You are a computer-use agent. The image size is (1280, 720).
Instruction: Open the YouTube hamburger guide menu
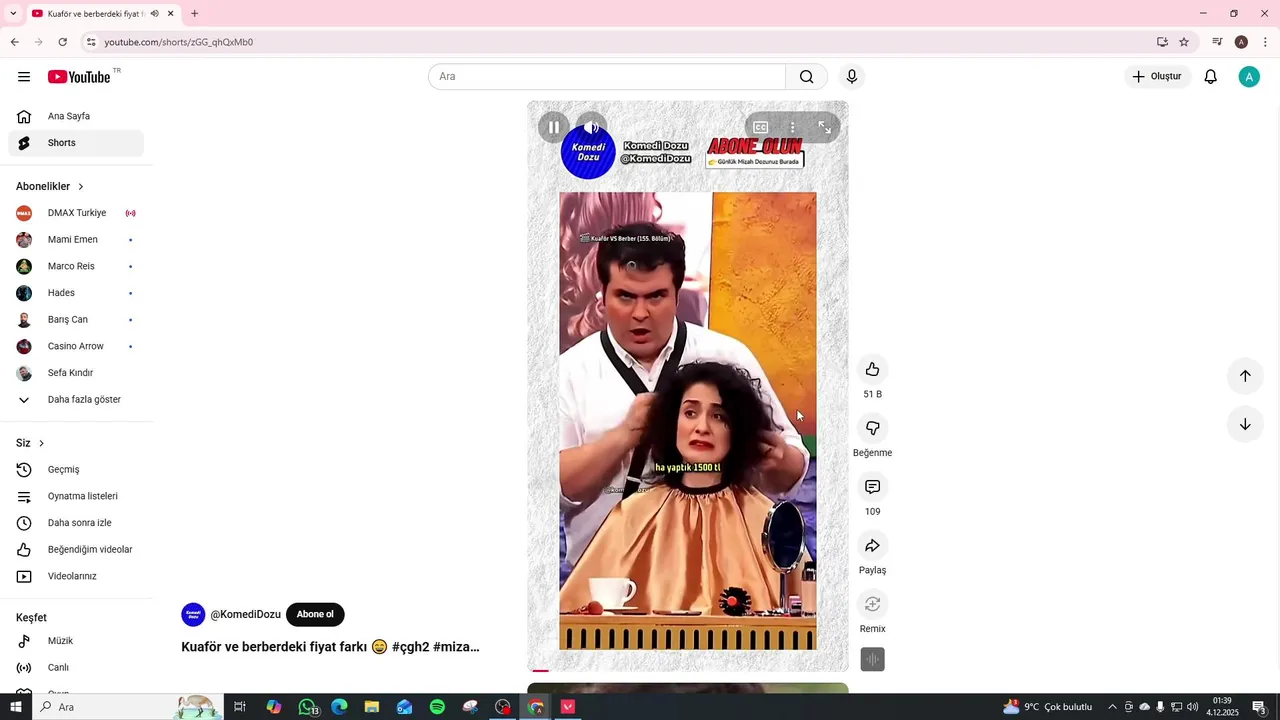pos(24,77)
